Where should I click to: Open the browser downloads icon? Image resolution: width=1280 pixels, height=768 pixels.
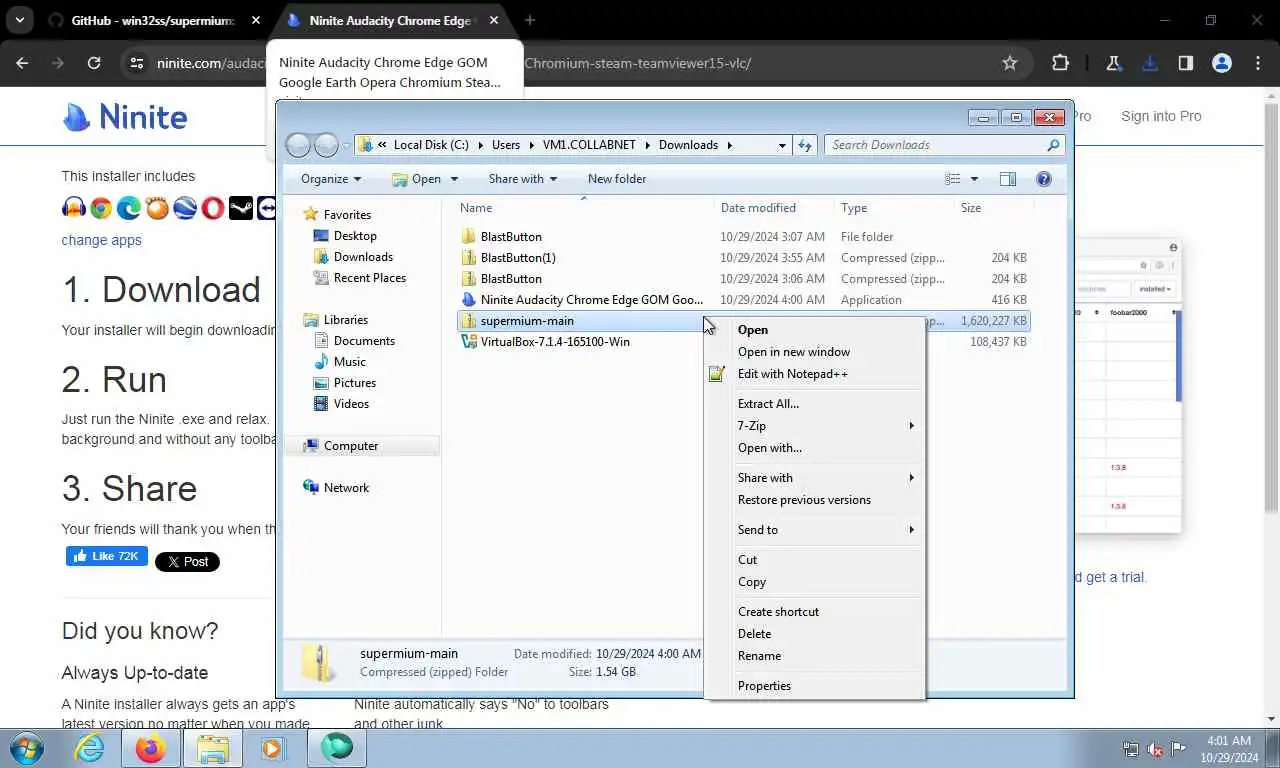(1150, 63)
